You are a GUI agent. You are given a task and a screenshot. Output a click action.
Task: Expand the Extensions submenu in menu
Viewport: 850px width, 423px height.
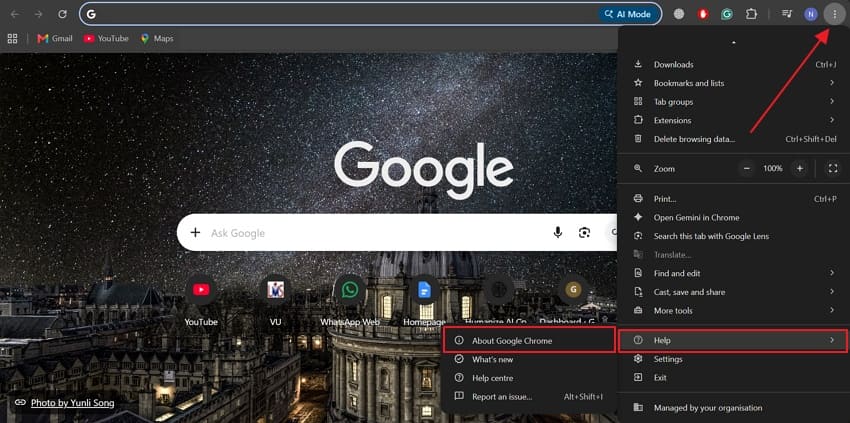735,120
